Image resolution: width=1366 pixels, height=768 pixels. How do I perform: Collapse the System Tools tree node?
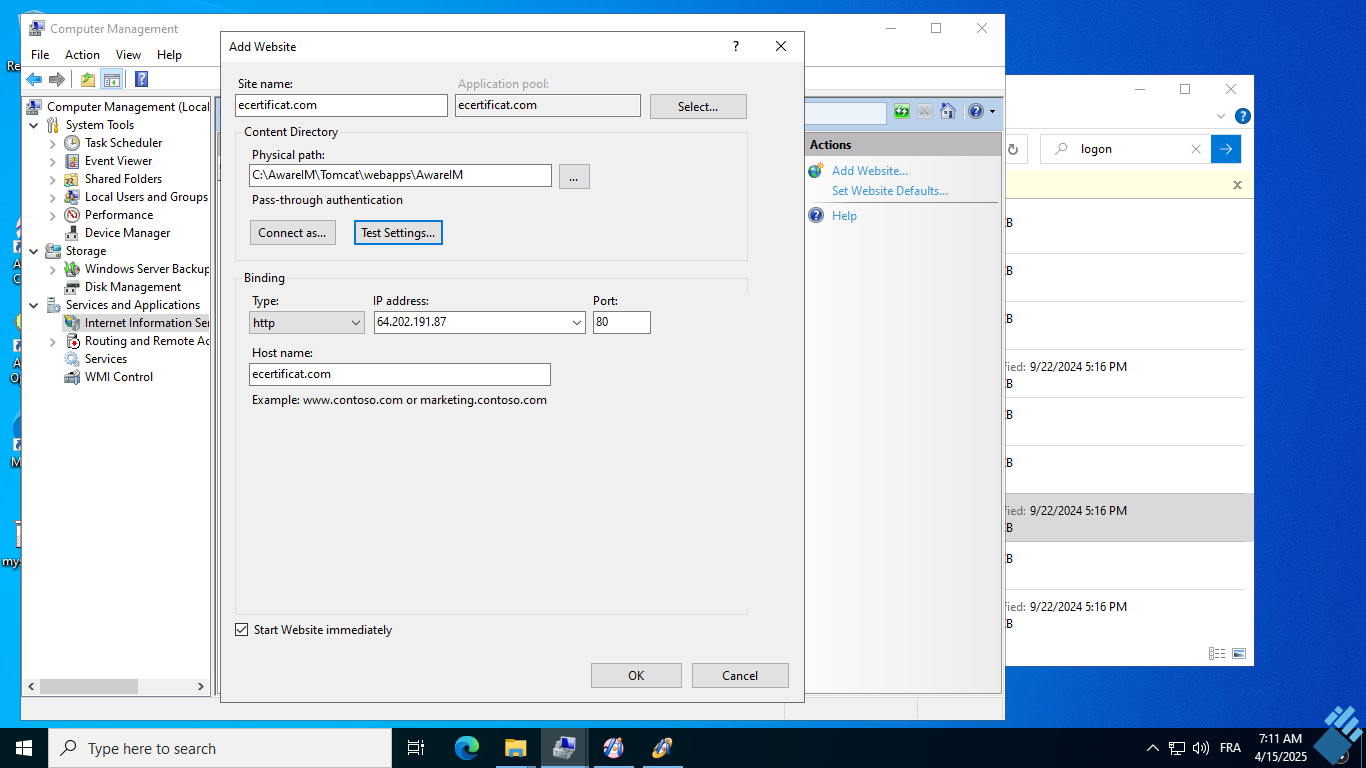point(34,125)
